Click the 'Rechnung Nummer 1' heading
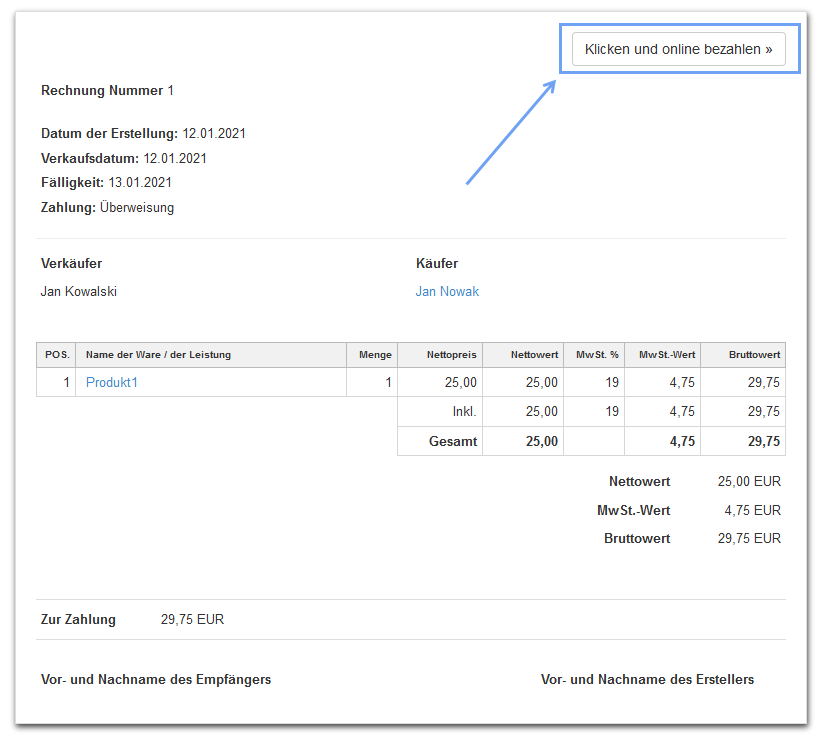The image size is (825, 744). pos(107,91)
